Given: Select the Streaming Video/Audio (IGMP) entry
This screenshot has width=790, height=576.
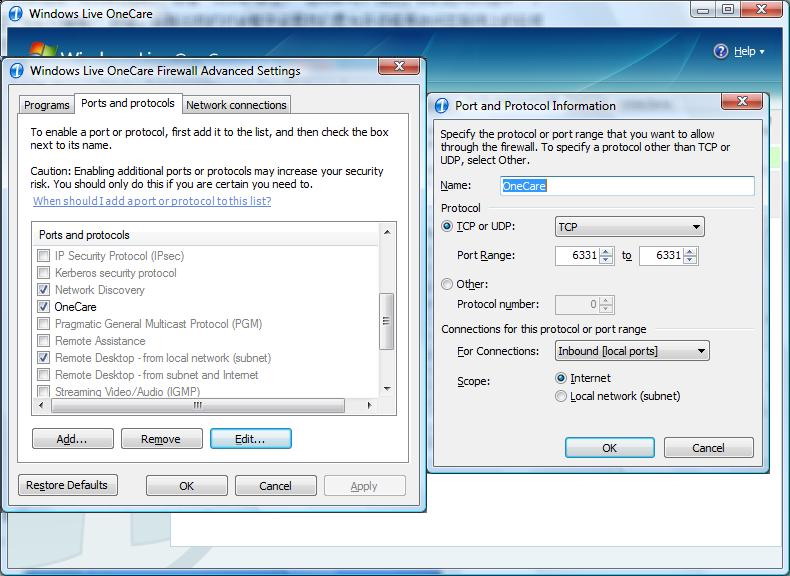Looking at the screenshot, I should [x=127, y=392].
